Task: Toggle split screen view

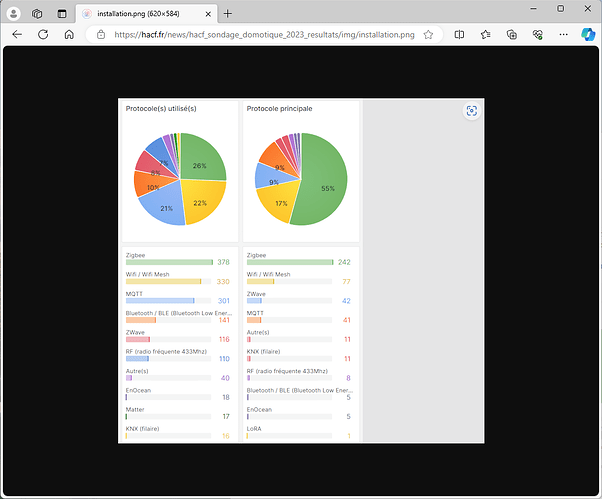Action: (459, 34)
